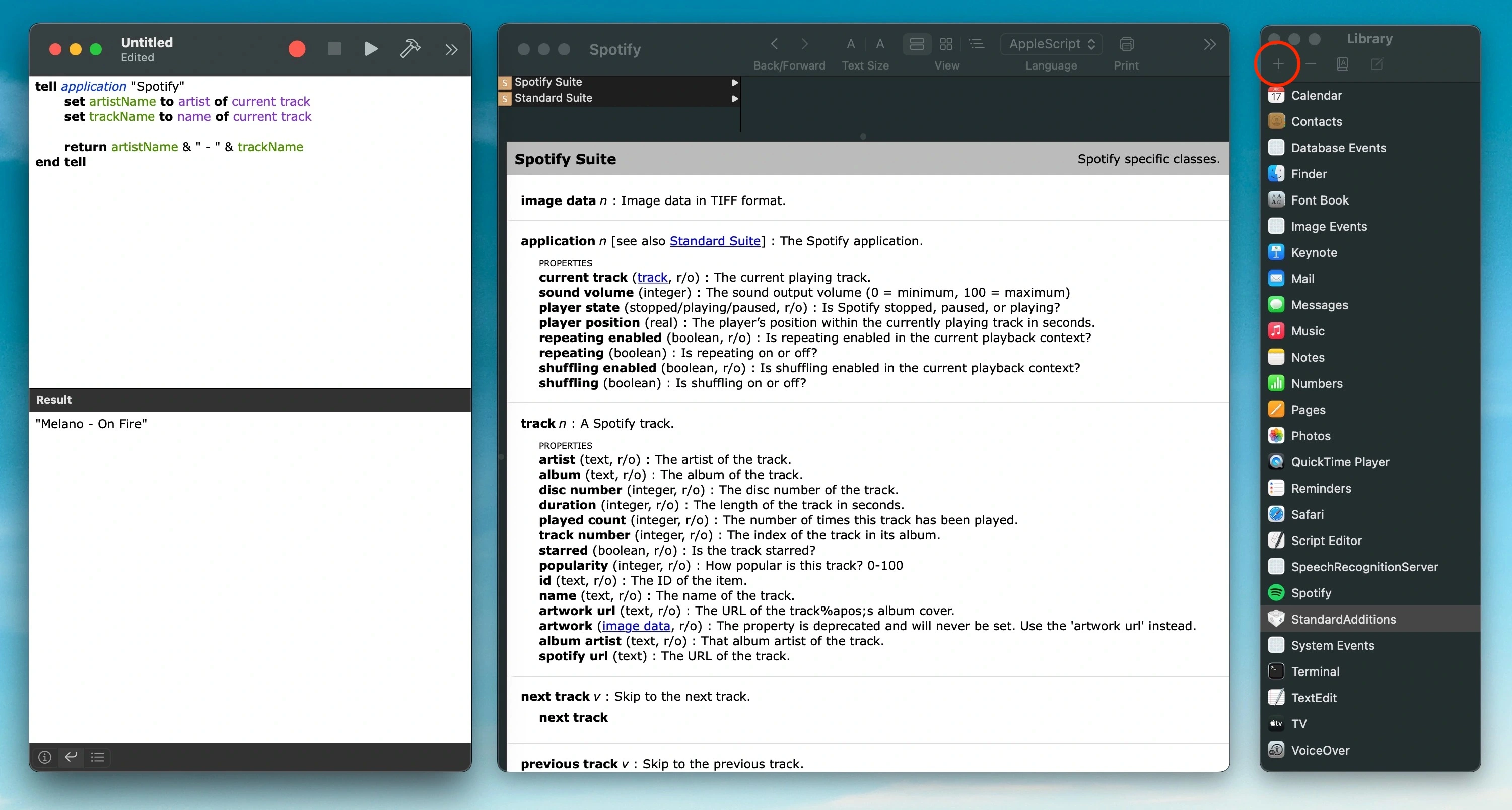
Task: Increase text size with large A
Action: pyautogui.click(x=880, y=44)
